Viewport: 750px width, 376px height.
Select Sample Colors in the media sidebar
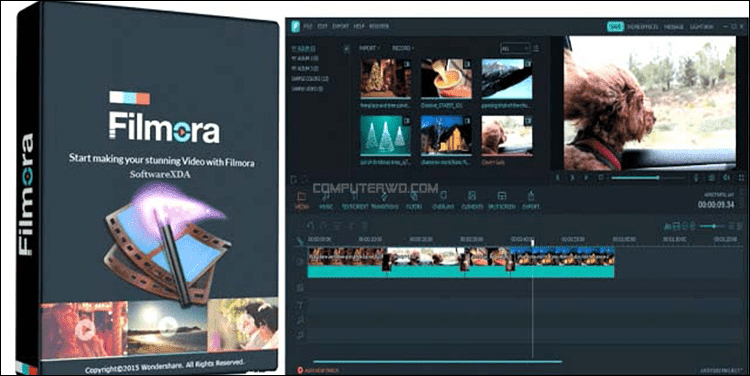(x=310, y=78)
